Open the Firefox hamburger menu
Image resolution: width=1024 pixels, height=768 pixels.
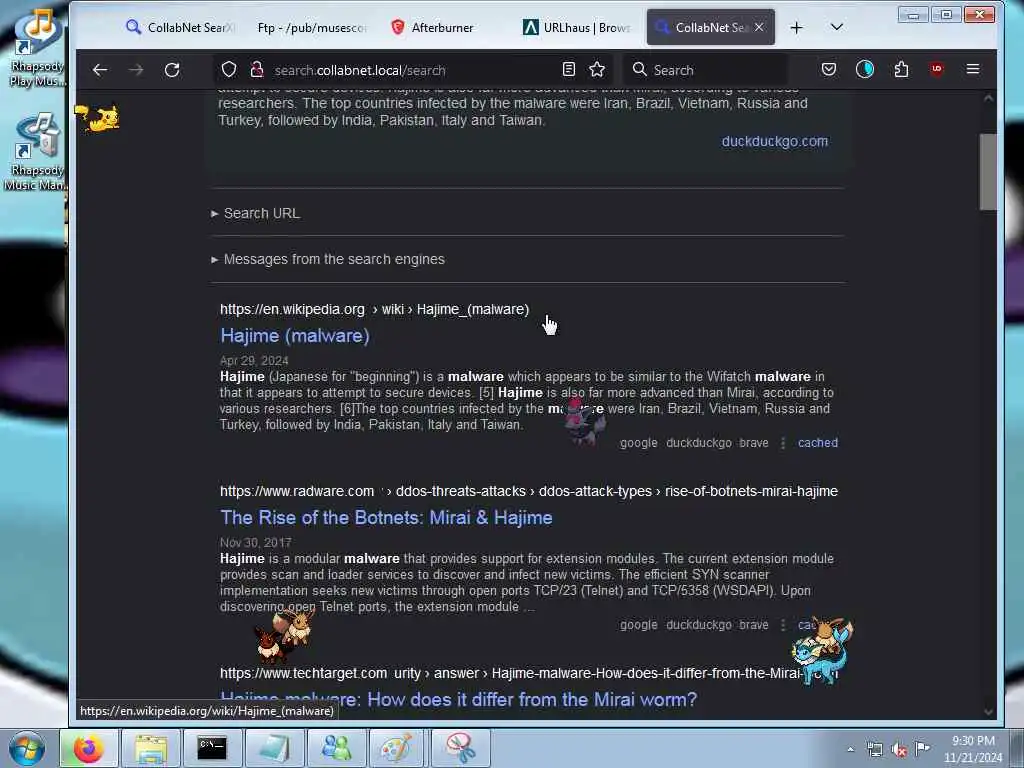click(973, 69)
